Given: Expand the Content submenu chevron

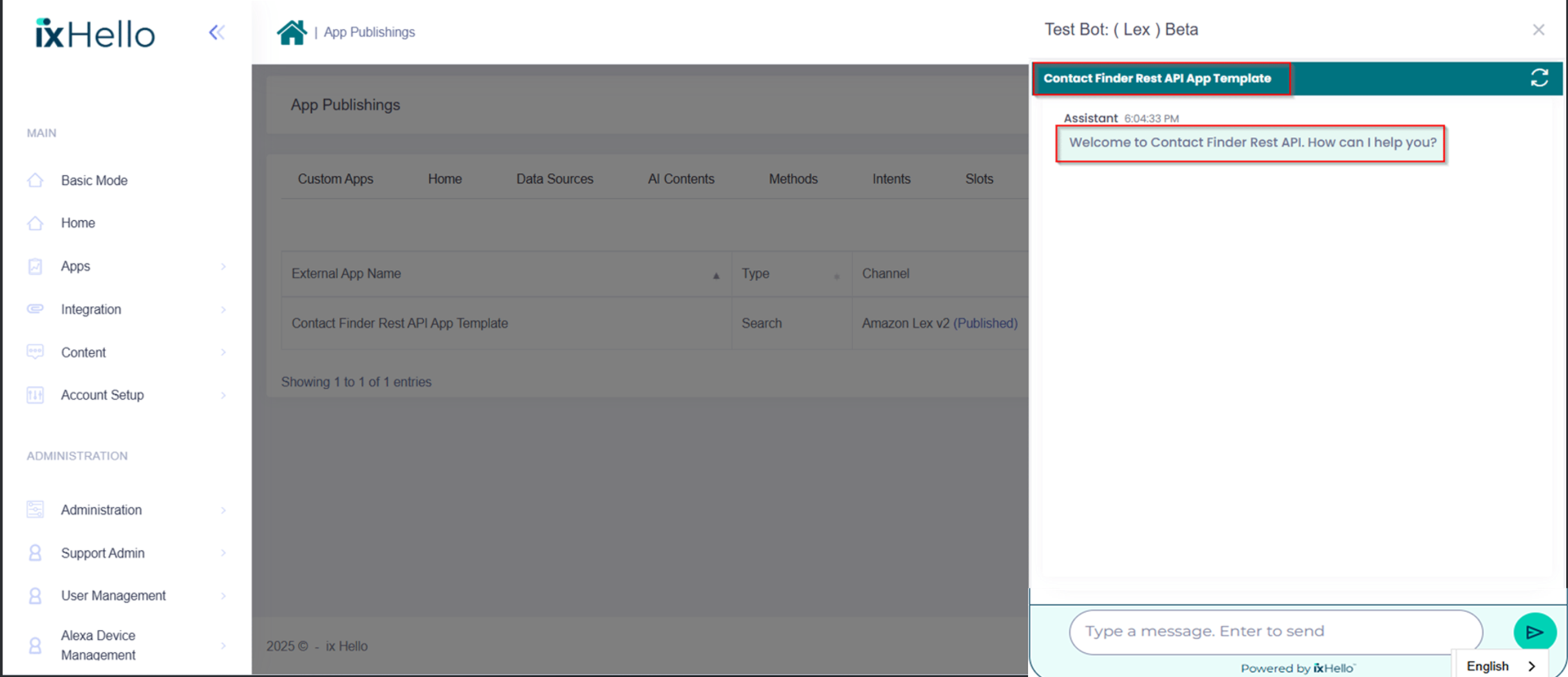Looking at the screenshot, I should [223, 352].
